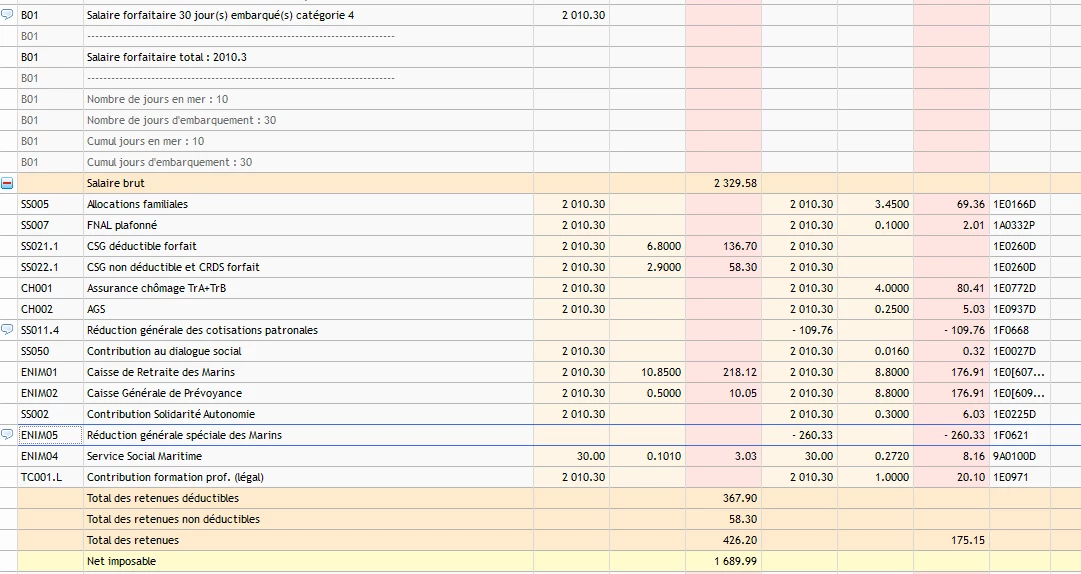
Task: Click the Salaire brut label
Action: click(x=116, y=183)
